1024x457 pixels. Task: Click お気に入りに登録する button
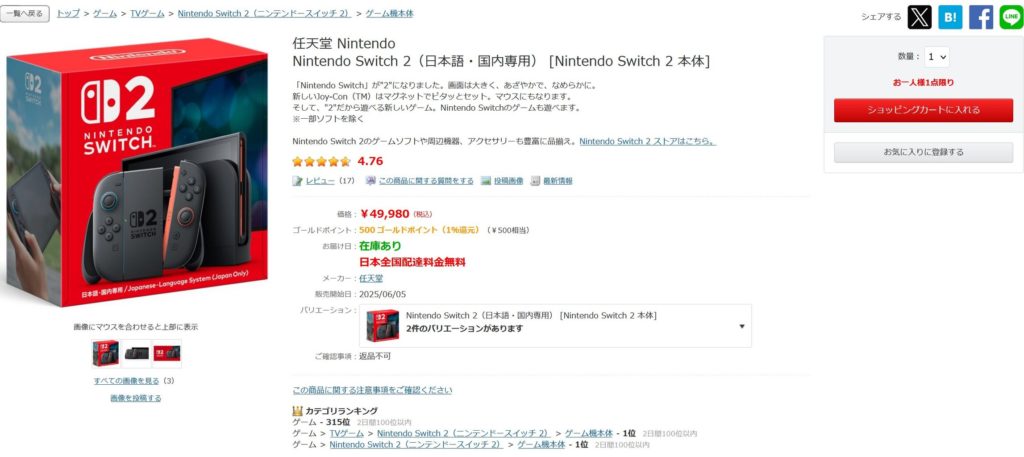tap(923, 152)
